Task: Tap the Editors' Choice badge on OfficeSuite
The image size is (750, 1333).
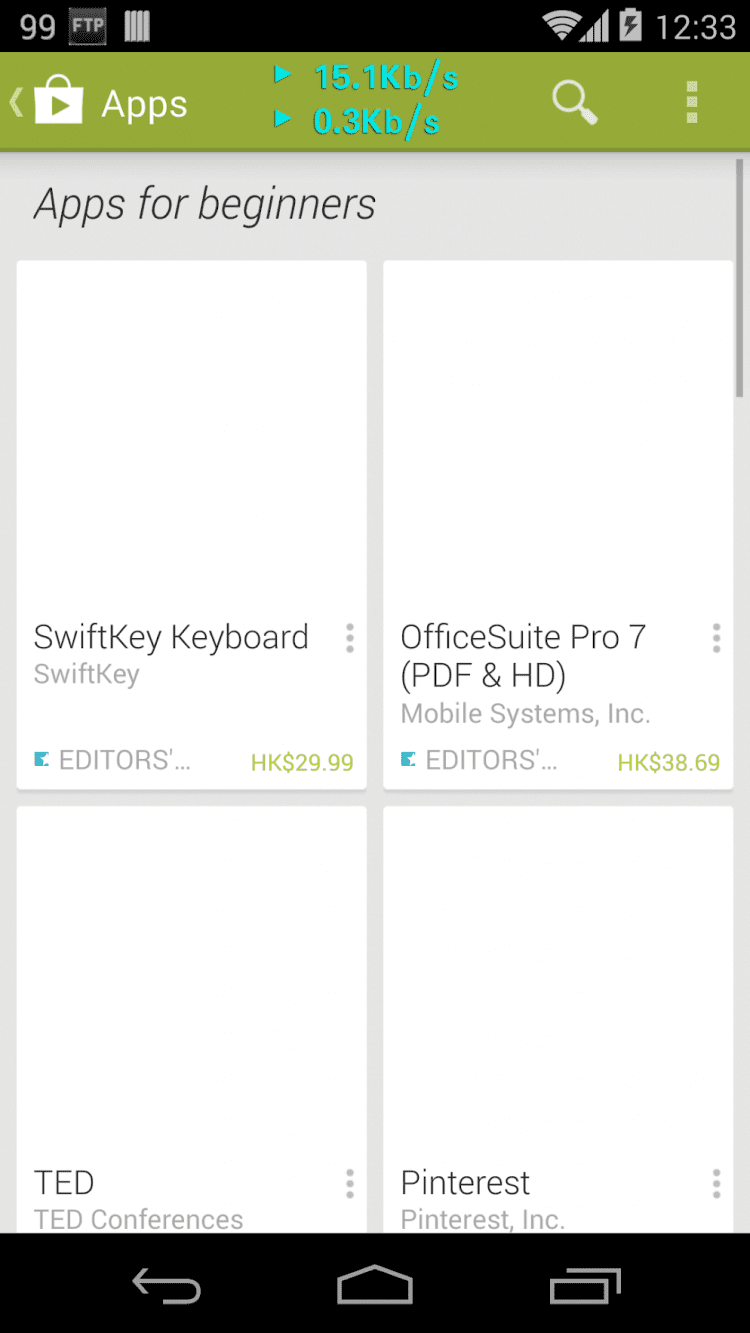Action: click(x=479, y=761)
